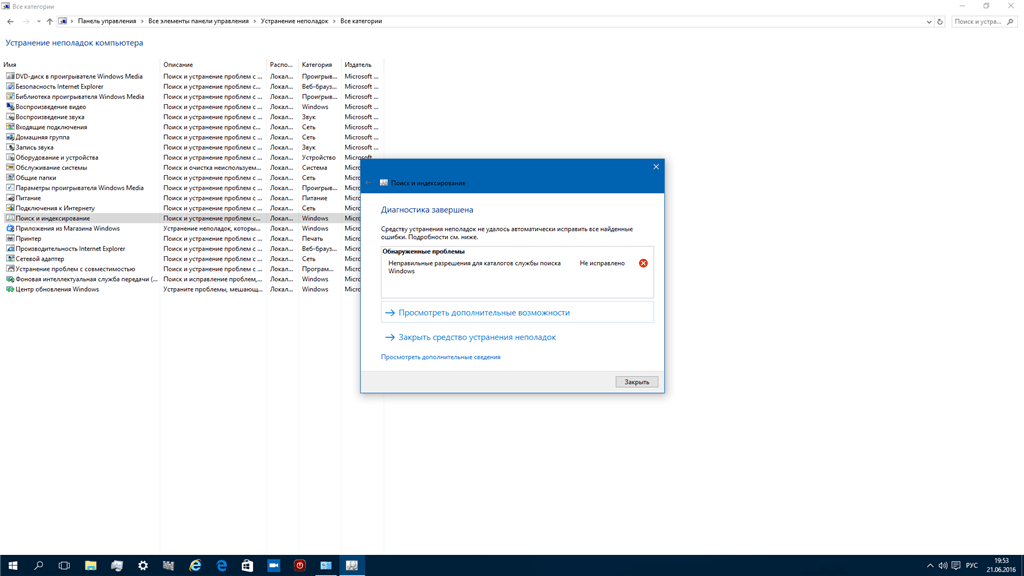
Task: Click the Воспроизведение звука icon
Action: coord(10,117)
